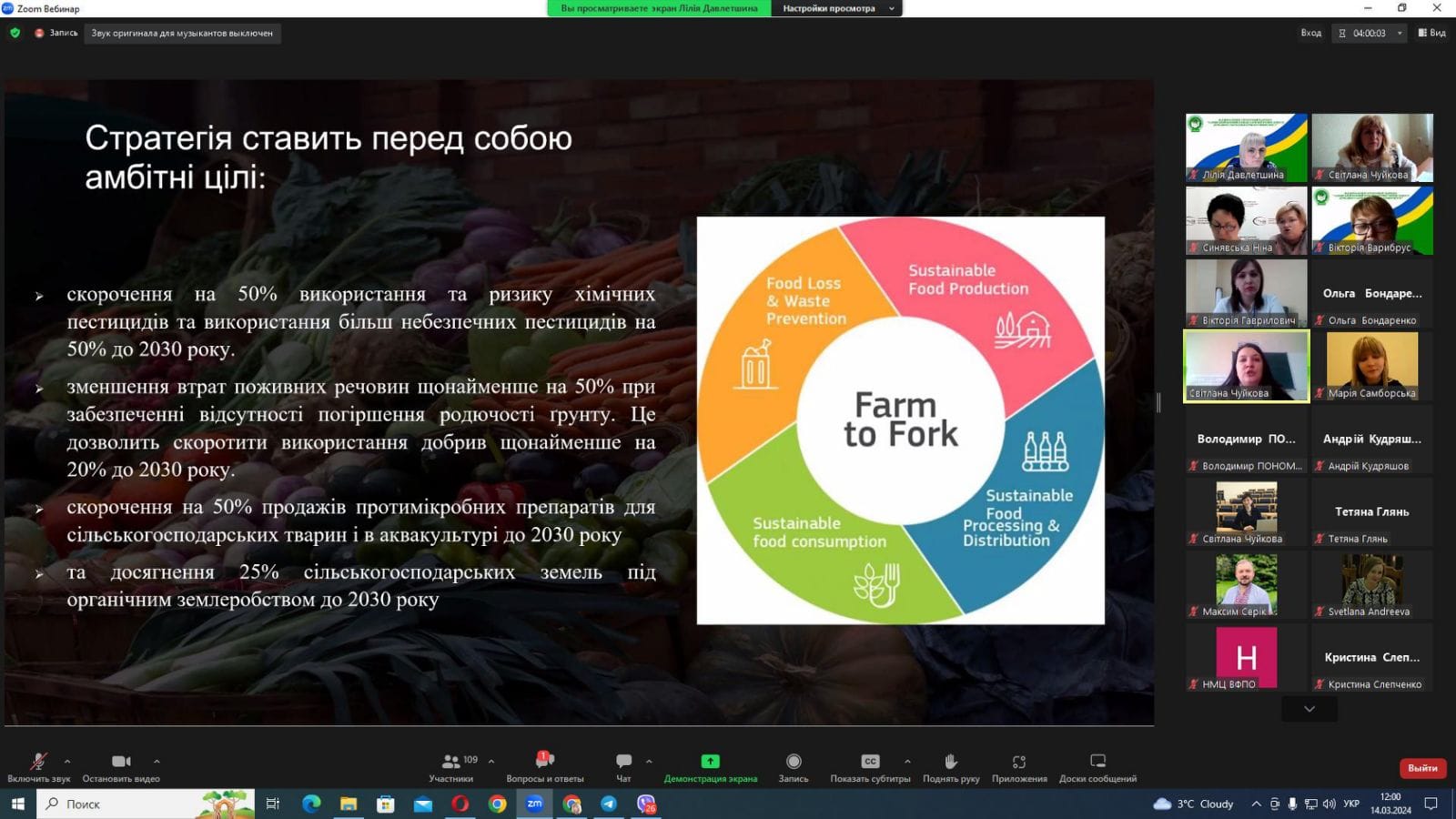
Task: Open the Настройки просмотра view options dropdown
Action: pyautogui.click(x=837, y=8)
